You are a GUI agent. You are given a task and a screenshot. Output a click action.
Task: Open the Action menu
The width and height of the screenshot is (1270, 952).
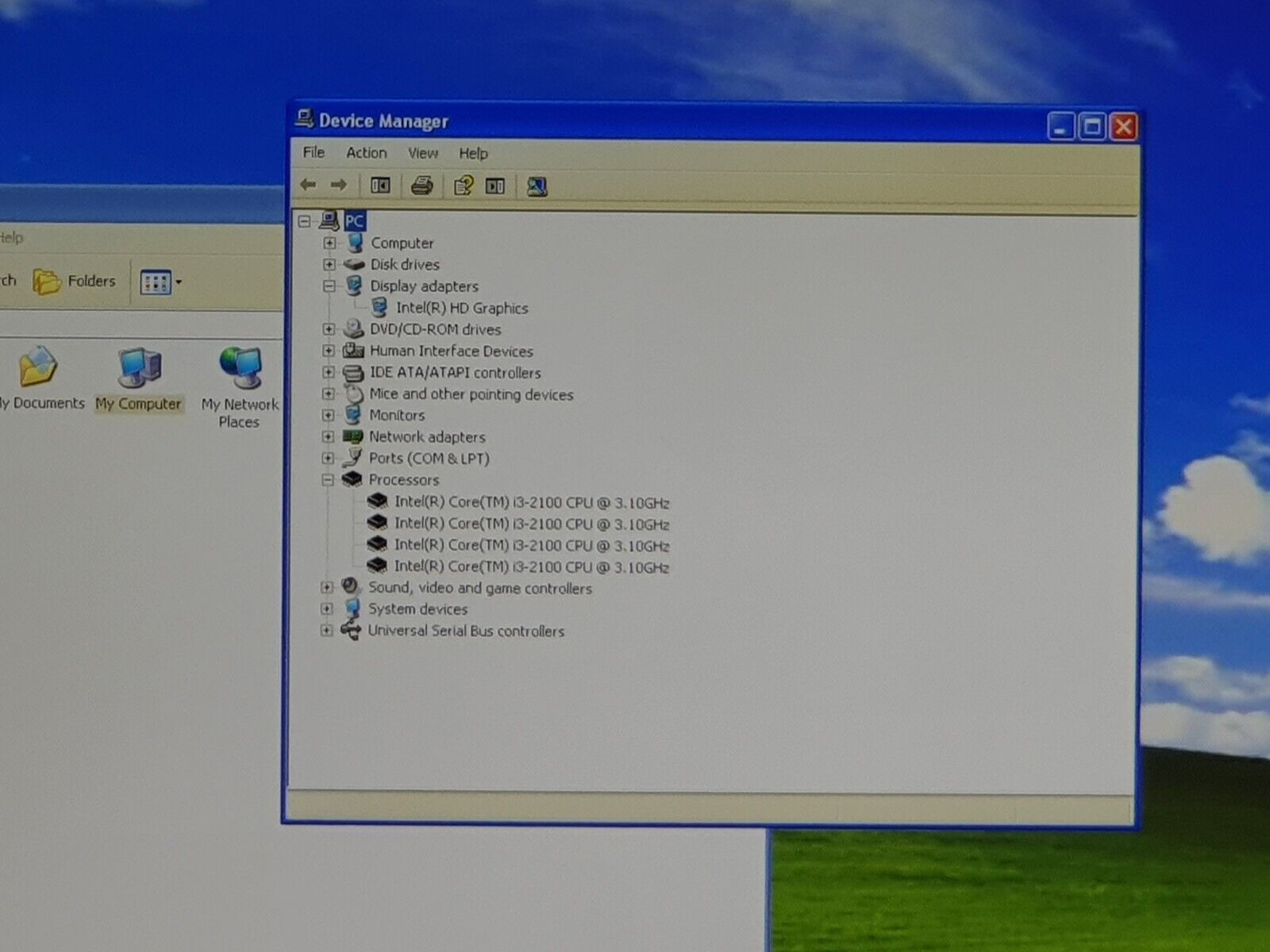tap(366, 153)
